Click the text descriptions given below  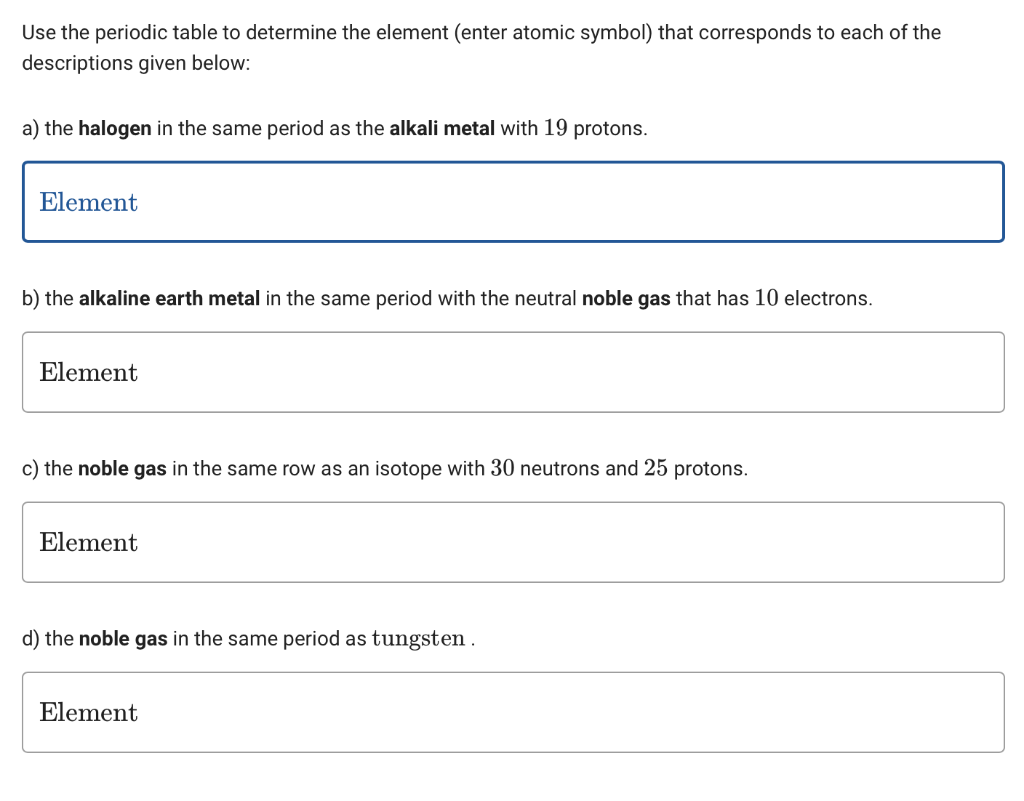(x=136, y=63)
